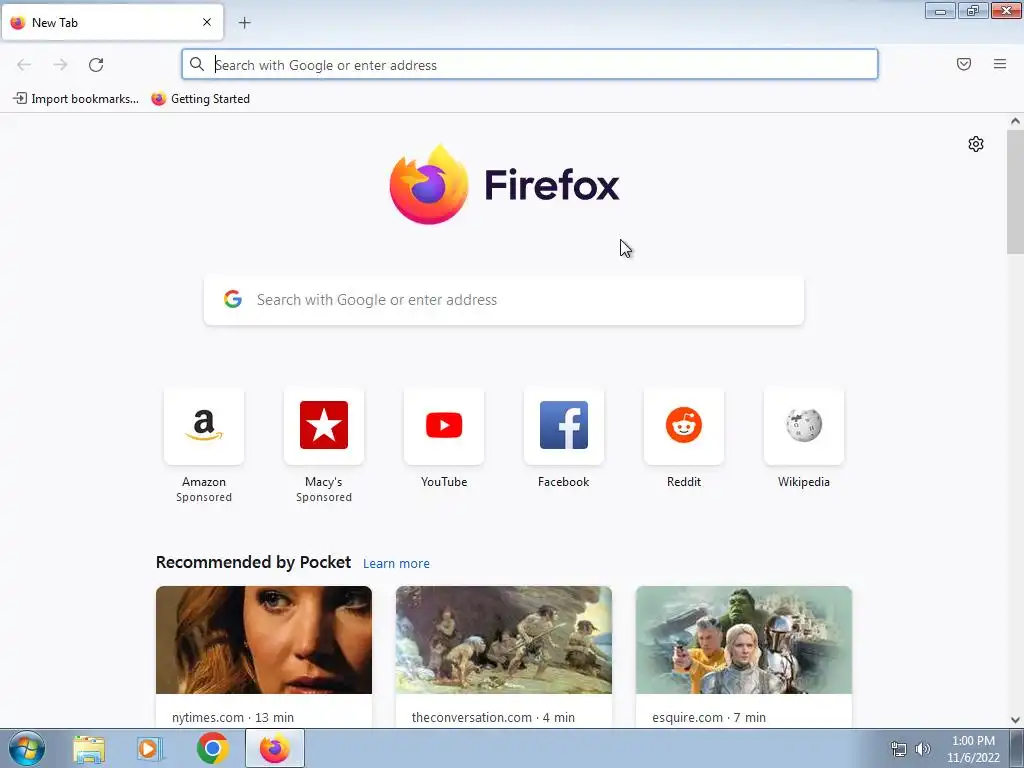Image resolution: width=1024 pixels, height=768 pixels.
Task: Click the Firefox taskbar button
Action: tap(275, 748)
